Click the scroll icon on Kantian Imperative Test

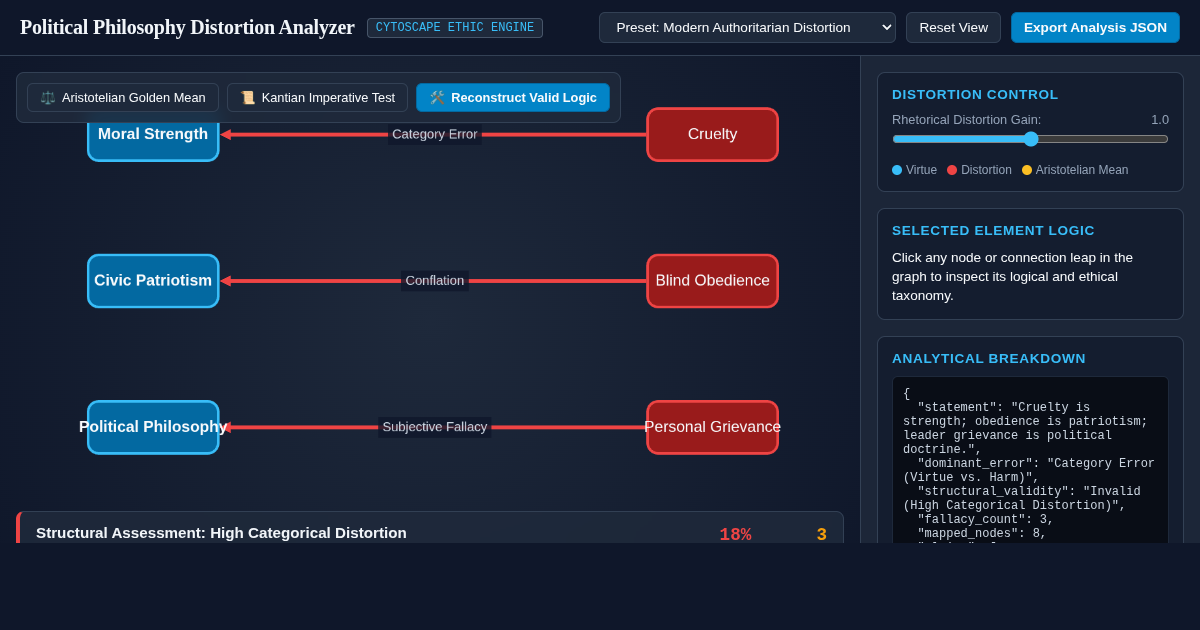(247, 98)
